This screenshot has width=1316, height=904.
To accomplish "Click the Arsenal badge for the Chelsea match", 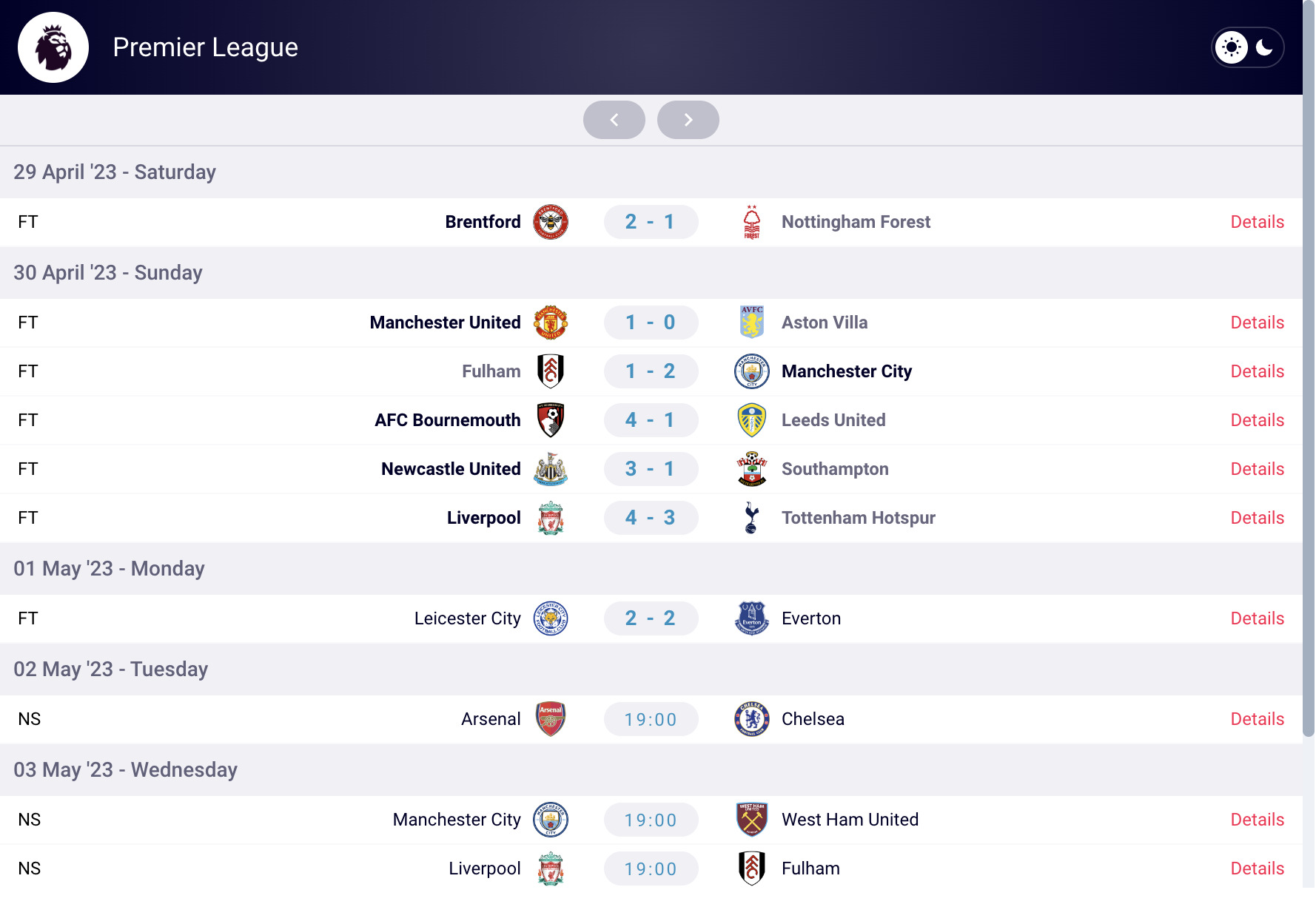I will tap(550, 718).
